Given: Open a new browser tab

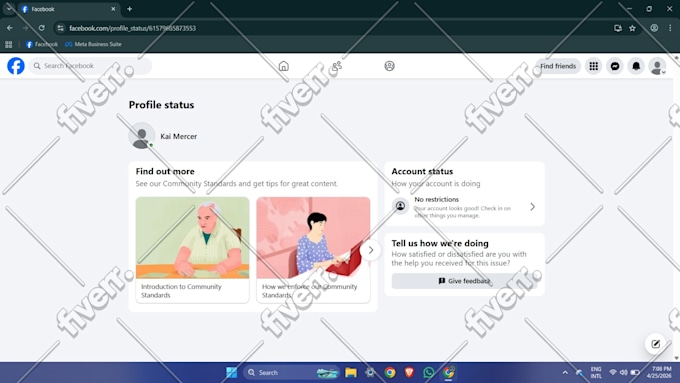Looking at the screenshot, I should [x=129, y=9].
